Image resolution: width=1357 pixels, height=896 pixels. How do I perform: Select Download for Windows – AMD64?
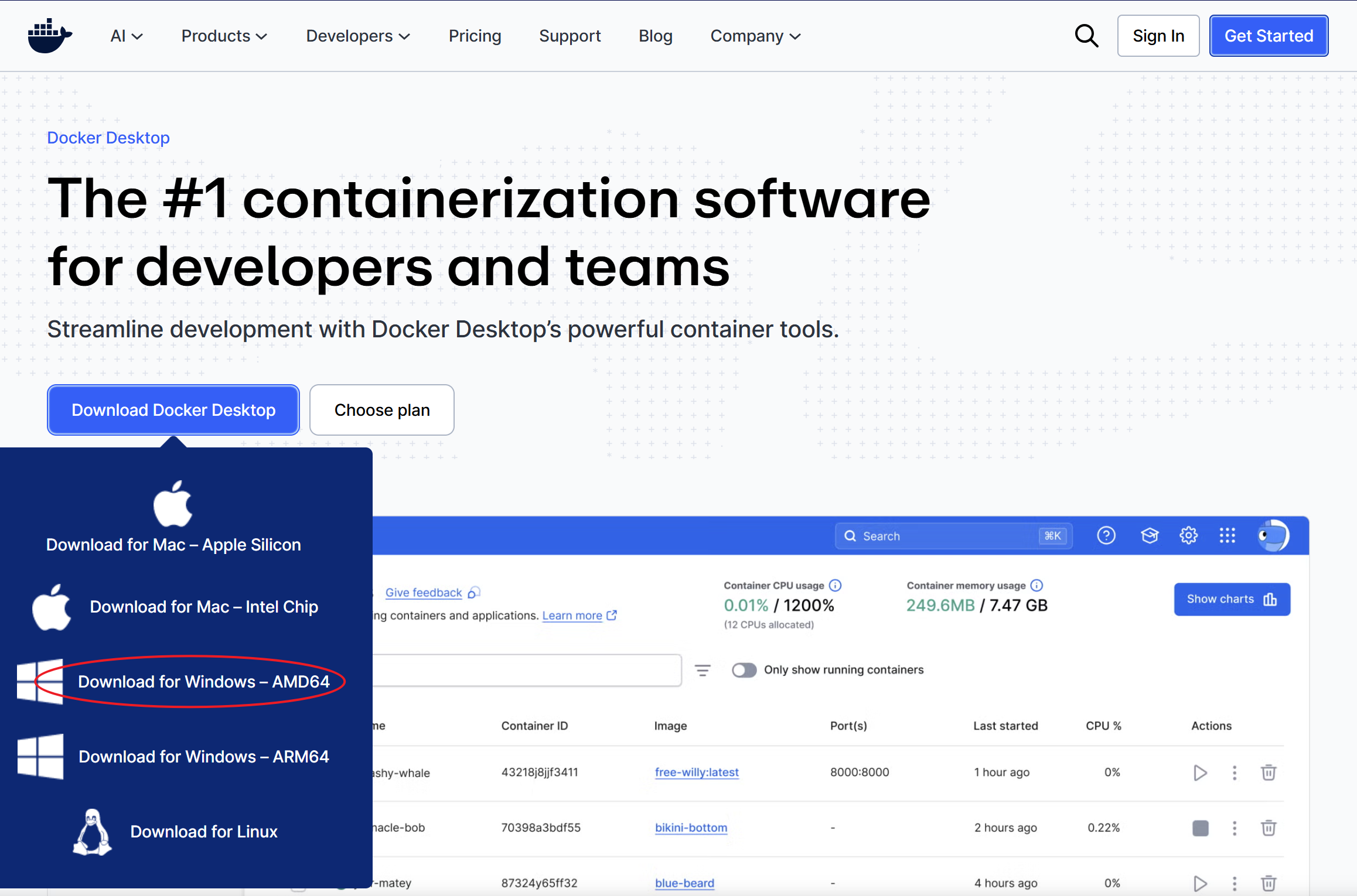(203, 682)
